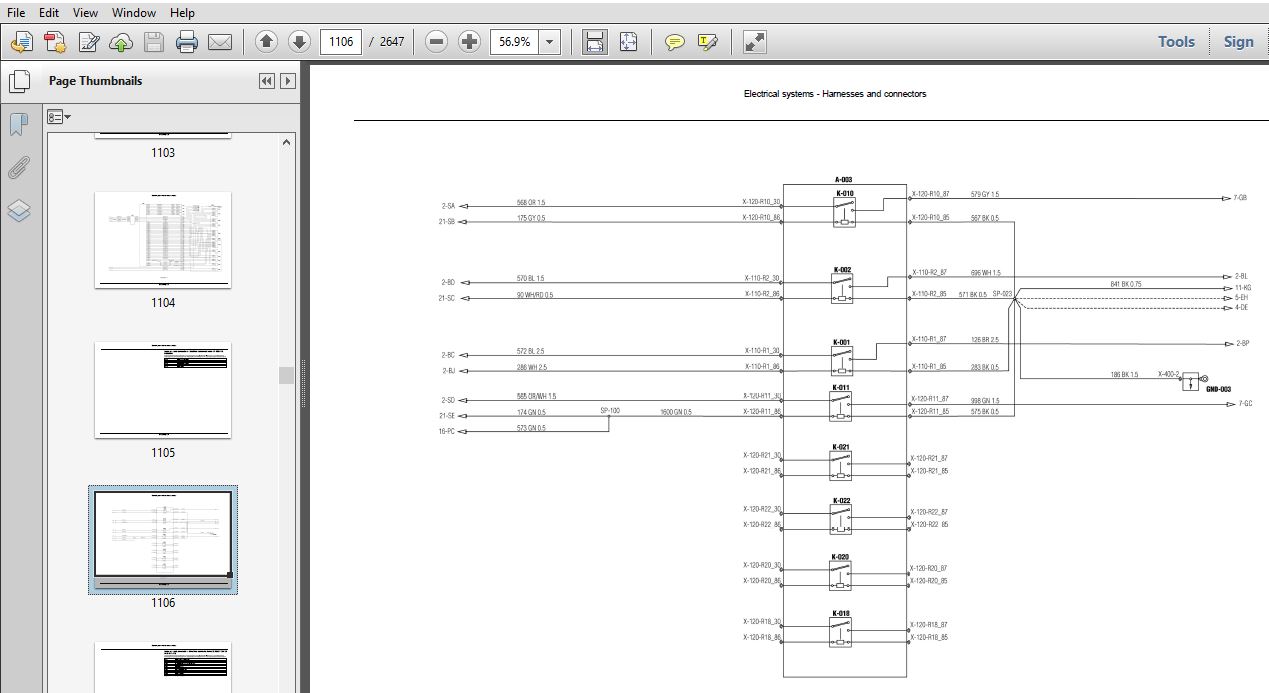Screen dimensions: 1269x693
Task: Open the Bookmarks panel icon
Action: [x=18, y=124]
